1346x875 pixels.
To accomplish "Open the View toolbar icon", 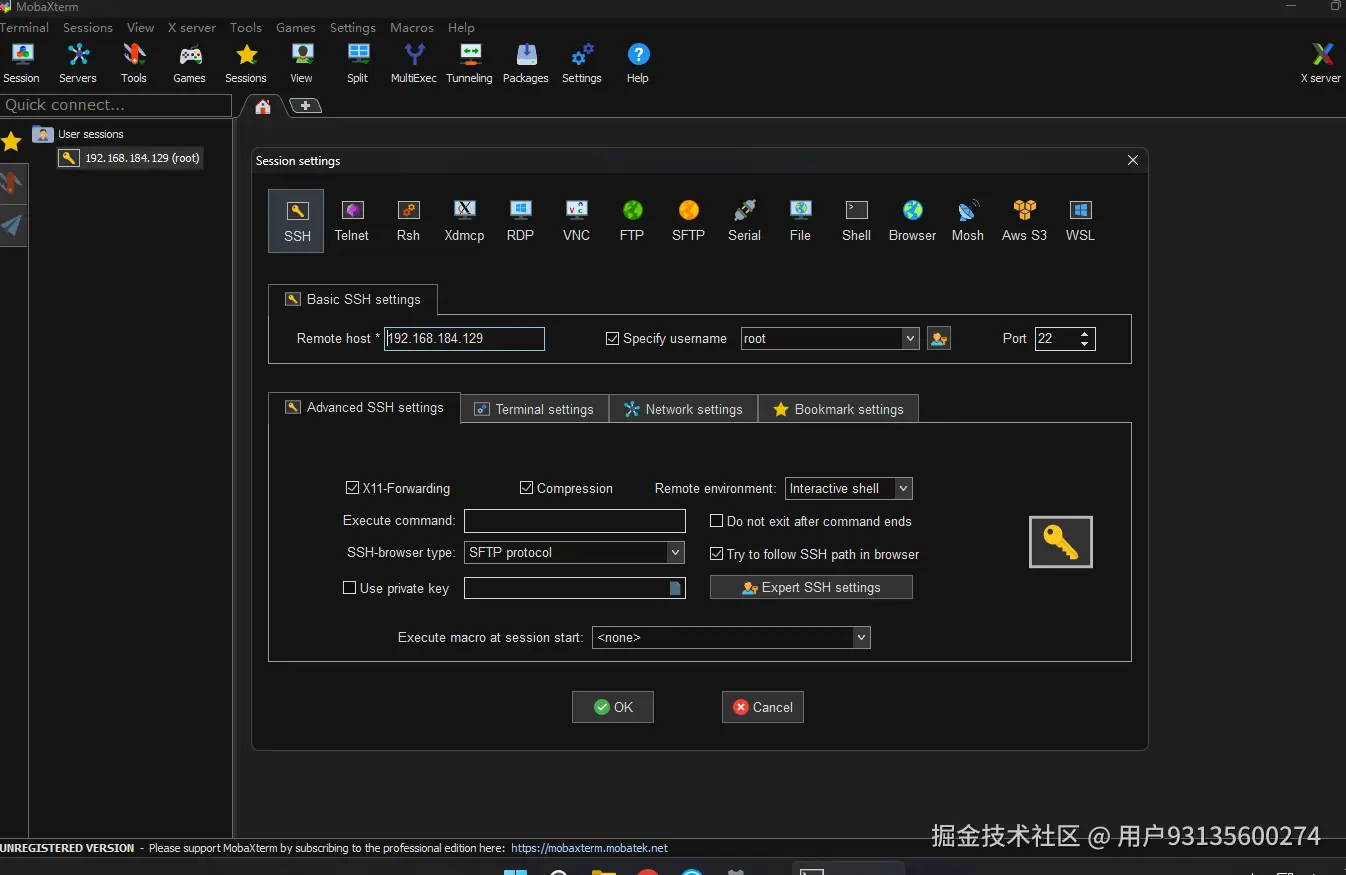I will [x=301, y=64].
